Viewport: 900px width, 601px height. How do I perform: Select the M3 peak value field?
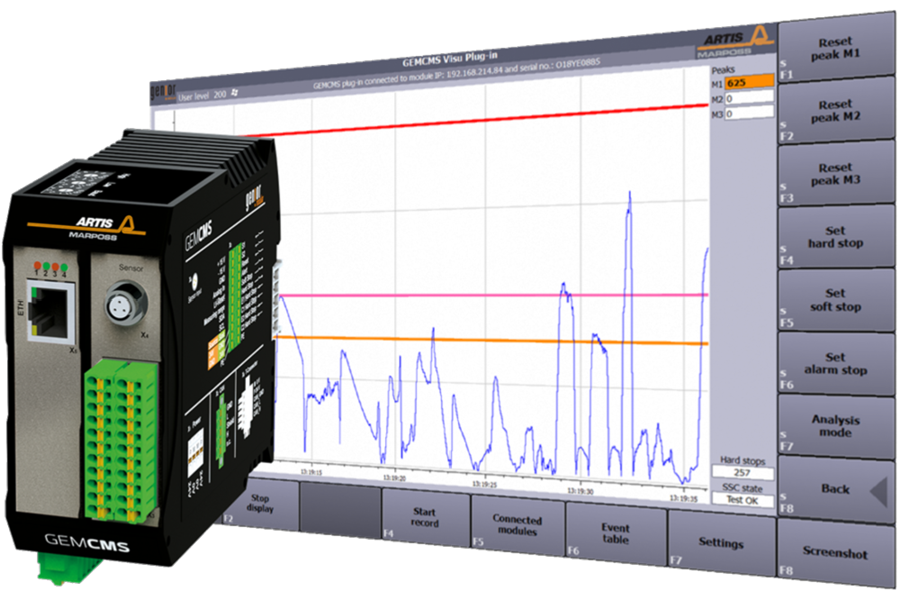point(749,113)
